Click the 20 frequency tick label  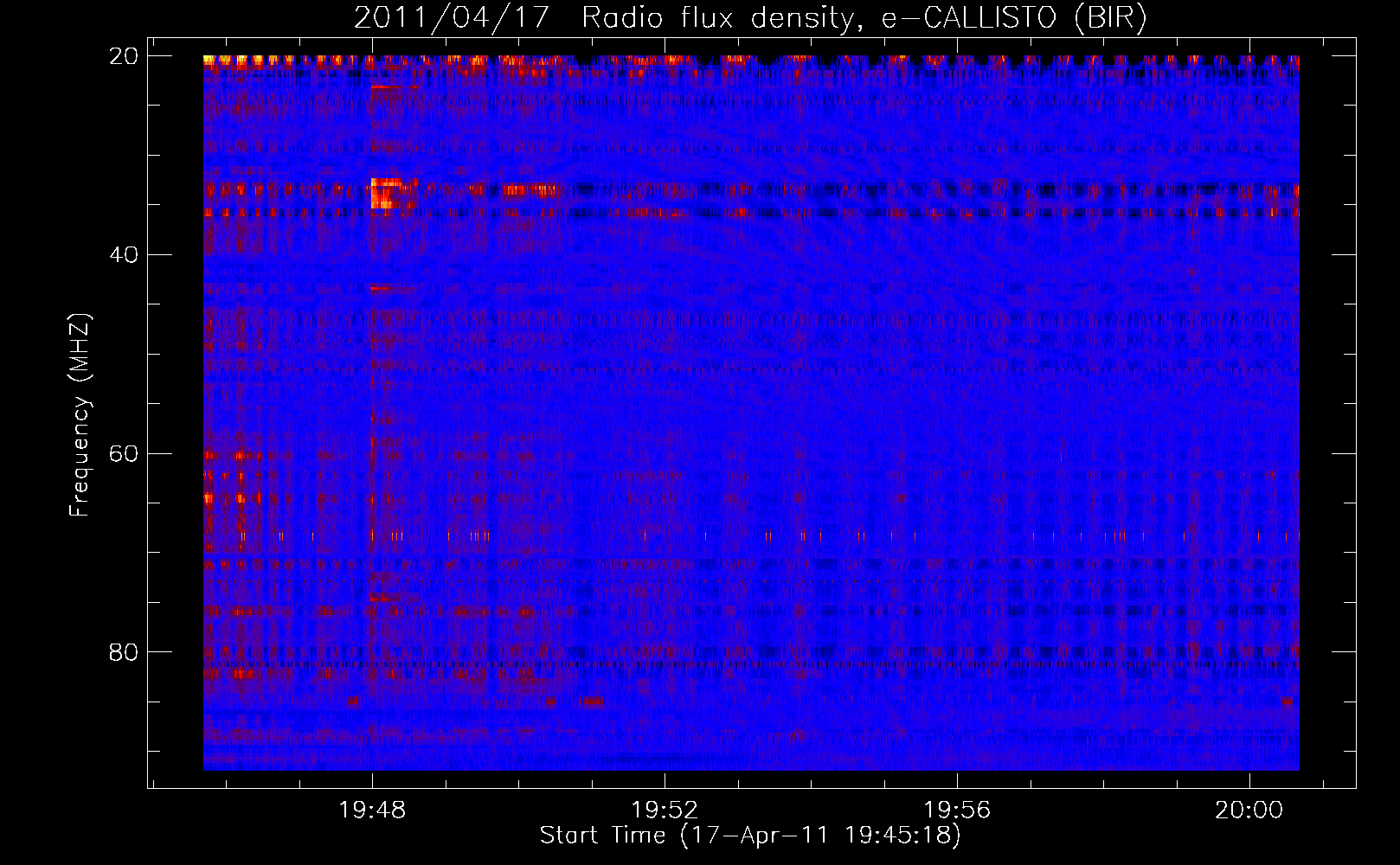[x=124, y=56]
